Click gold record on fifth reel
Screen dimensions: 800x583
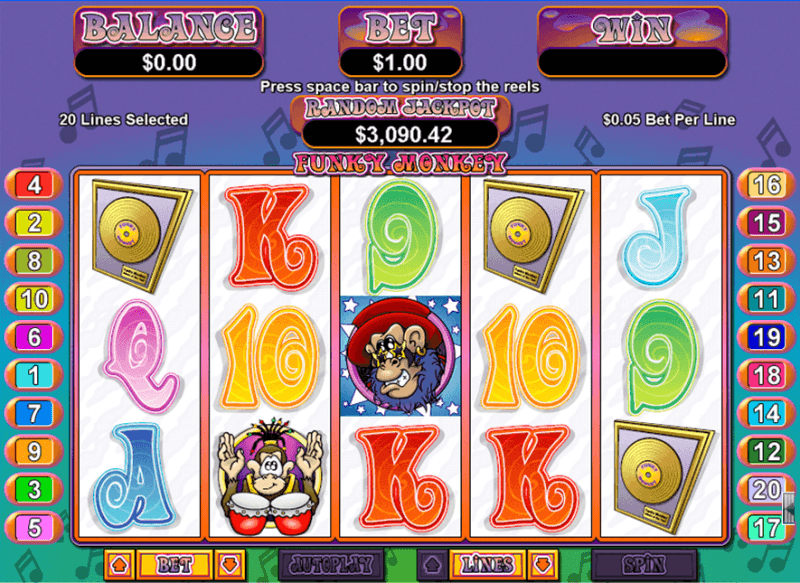(662, 476)
